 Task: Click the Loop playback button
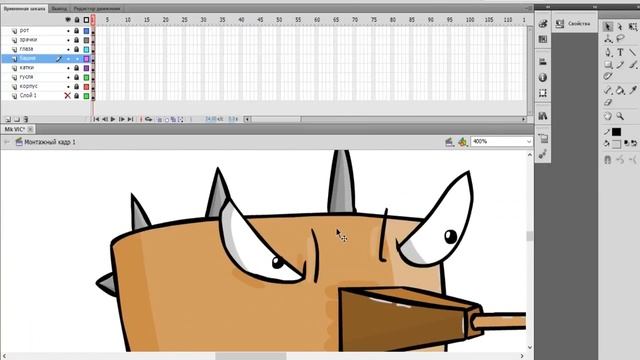click(x=149, y=119)
